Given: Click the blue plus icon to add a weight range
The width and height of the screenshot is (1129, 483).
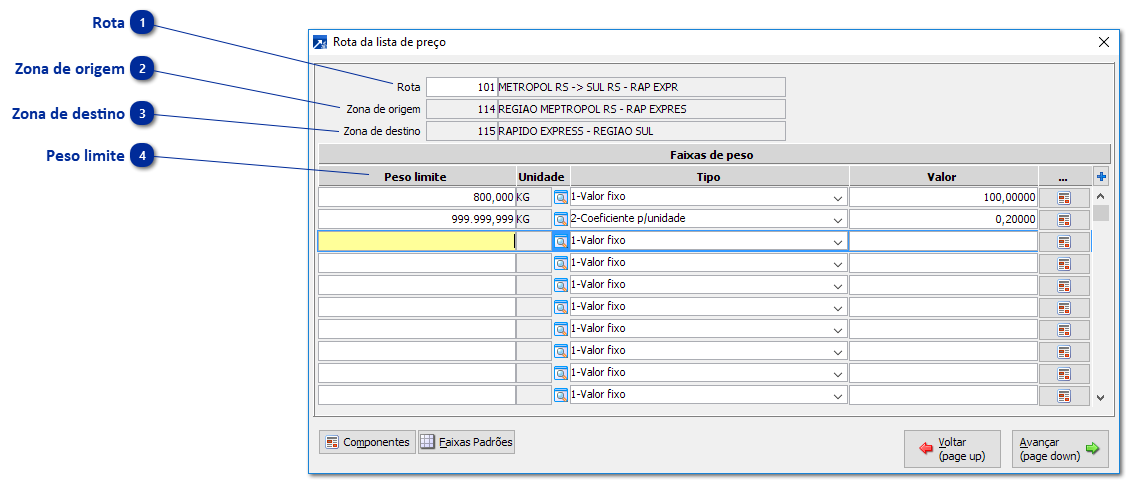Looking at the screenshot, I should (1100, 176).
